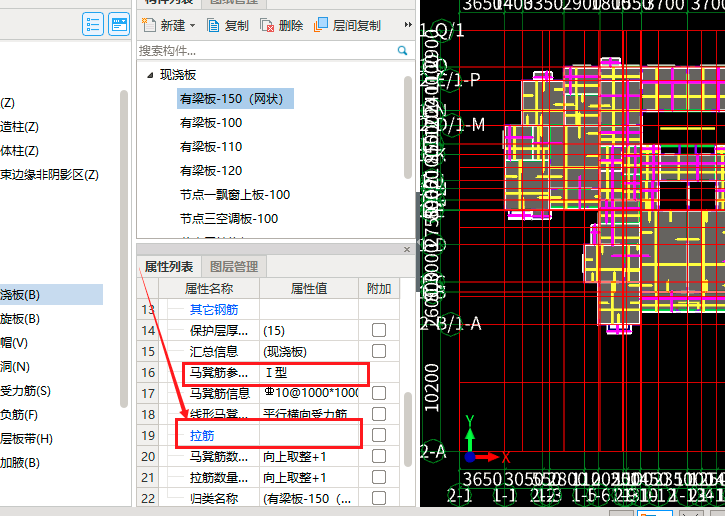Select 节点一飘窗上板-100 component
The width and height of the screenshot is (725, 516).
pyautogui.click(x=235, y=195)
